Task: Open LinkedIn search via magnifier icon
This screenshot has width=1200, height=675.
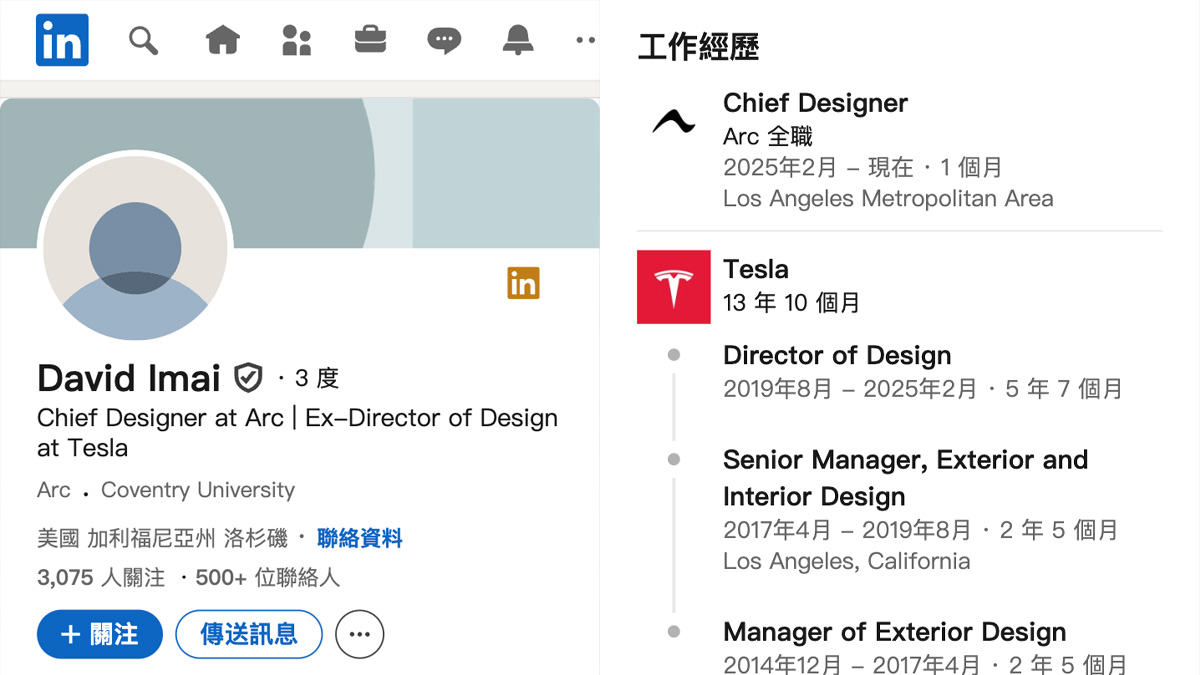Action: 144,40
